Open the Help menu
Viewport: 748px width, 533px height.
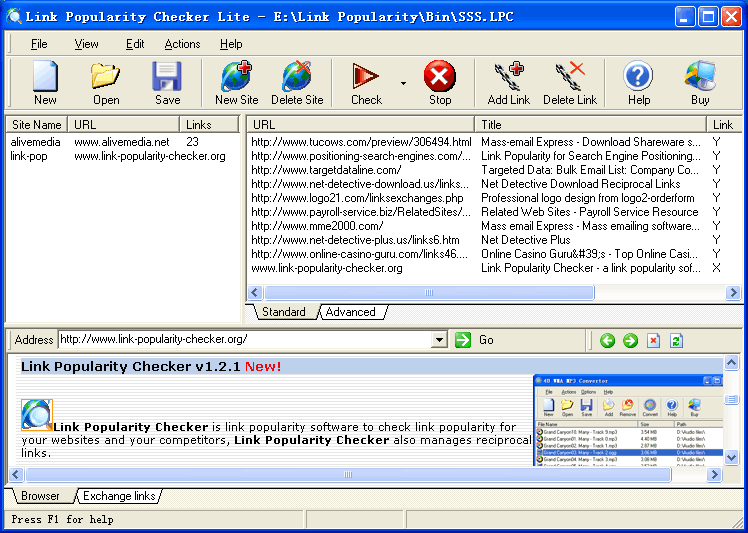point(231,44)
